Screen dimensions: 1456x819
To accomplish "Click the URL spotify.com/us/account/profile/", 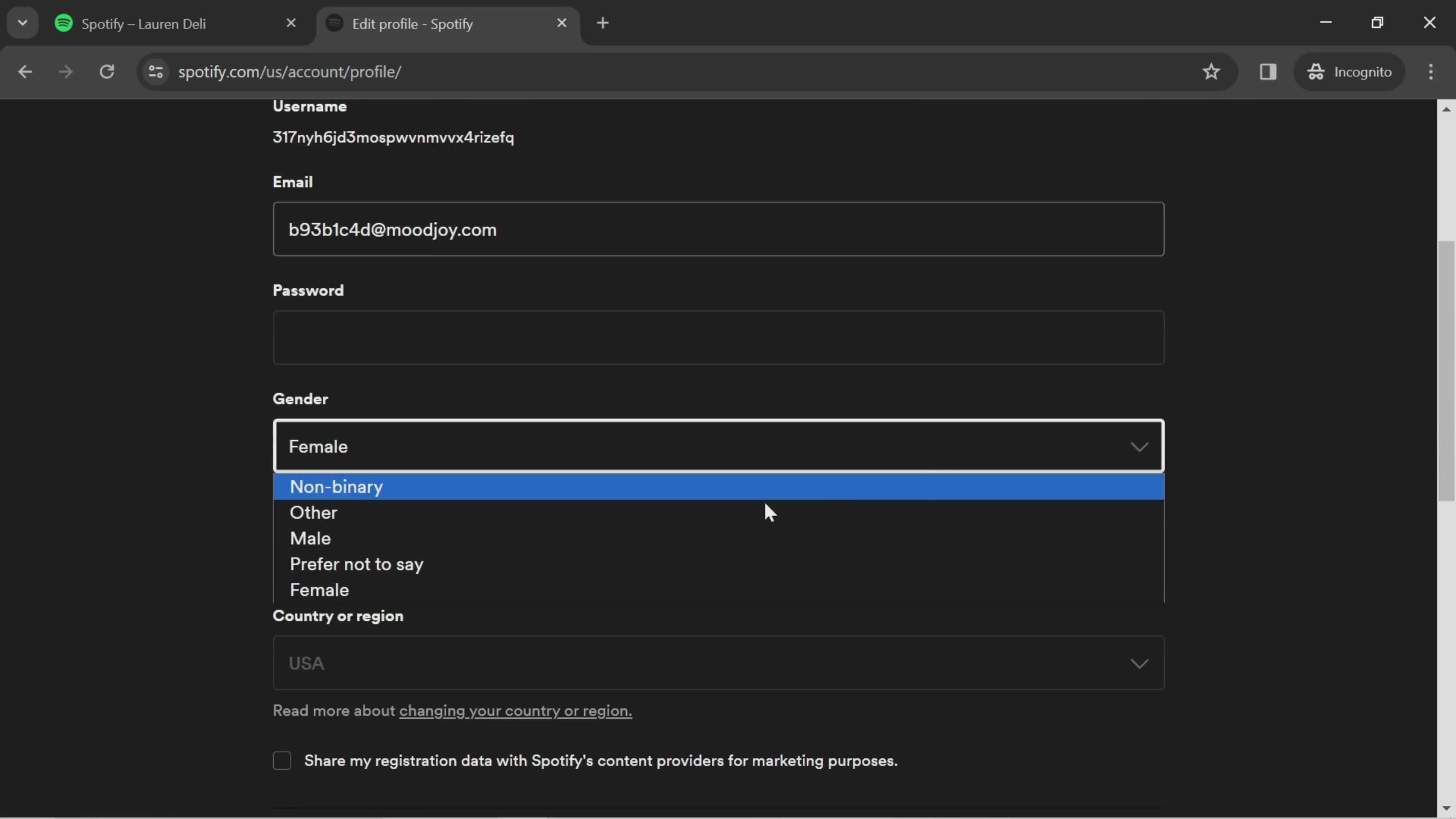I will tap(290, 72).
